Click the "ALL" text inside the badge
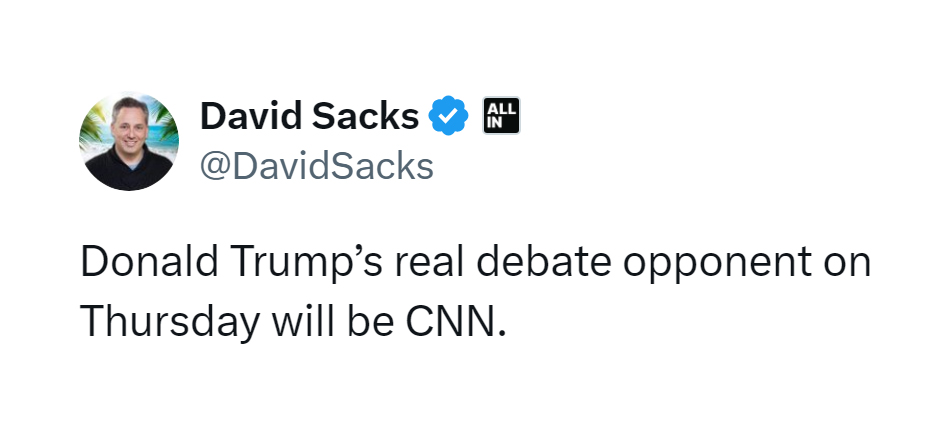 (501, 109)
